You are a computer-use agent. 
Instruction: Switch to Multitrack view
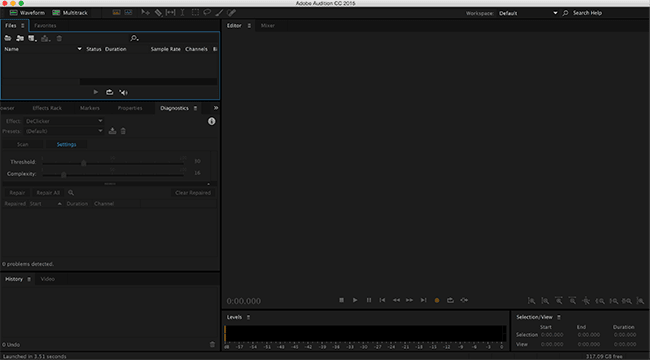coord(70,13)
